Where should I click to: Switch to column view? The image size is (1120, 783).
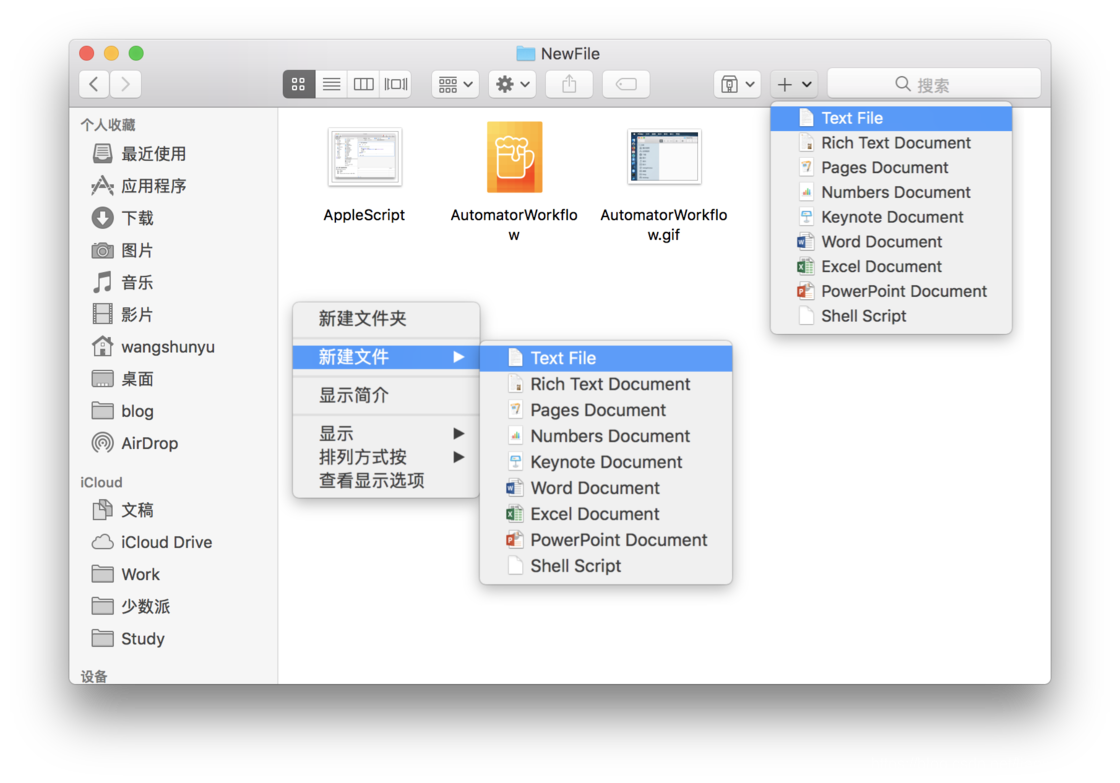pyautogui.click(x=364, y=84)
